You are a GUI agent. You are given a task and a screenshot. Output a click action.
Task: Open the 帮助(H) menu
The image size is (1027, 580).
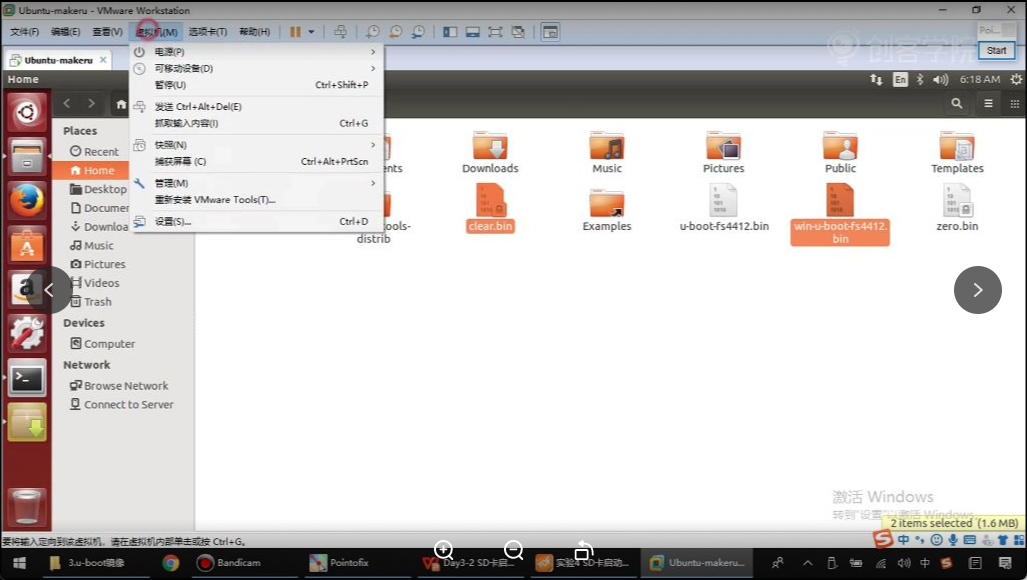coord(254,31)
